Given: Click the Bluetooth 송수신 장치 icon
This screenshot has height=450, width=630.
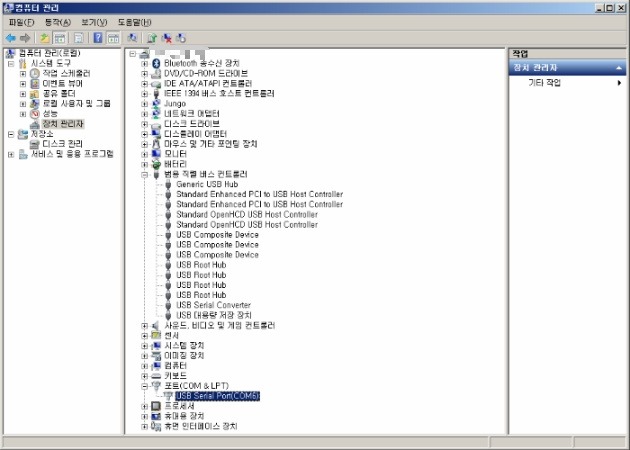Looking at the screenshot, I should pyautogui.click(x=156, y=63).
